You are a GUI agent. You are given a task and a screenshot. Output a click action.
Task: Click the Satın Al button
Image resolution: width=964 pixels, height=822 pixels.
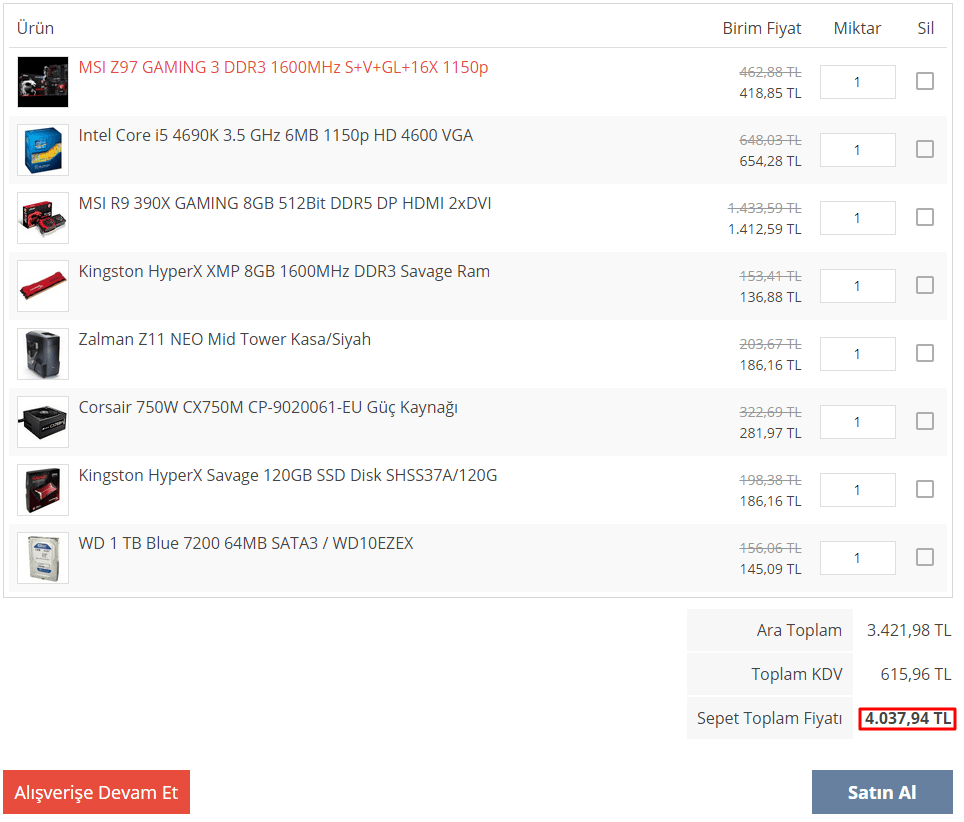[x=882, y=792]
